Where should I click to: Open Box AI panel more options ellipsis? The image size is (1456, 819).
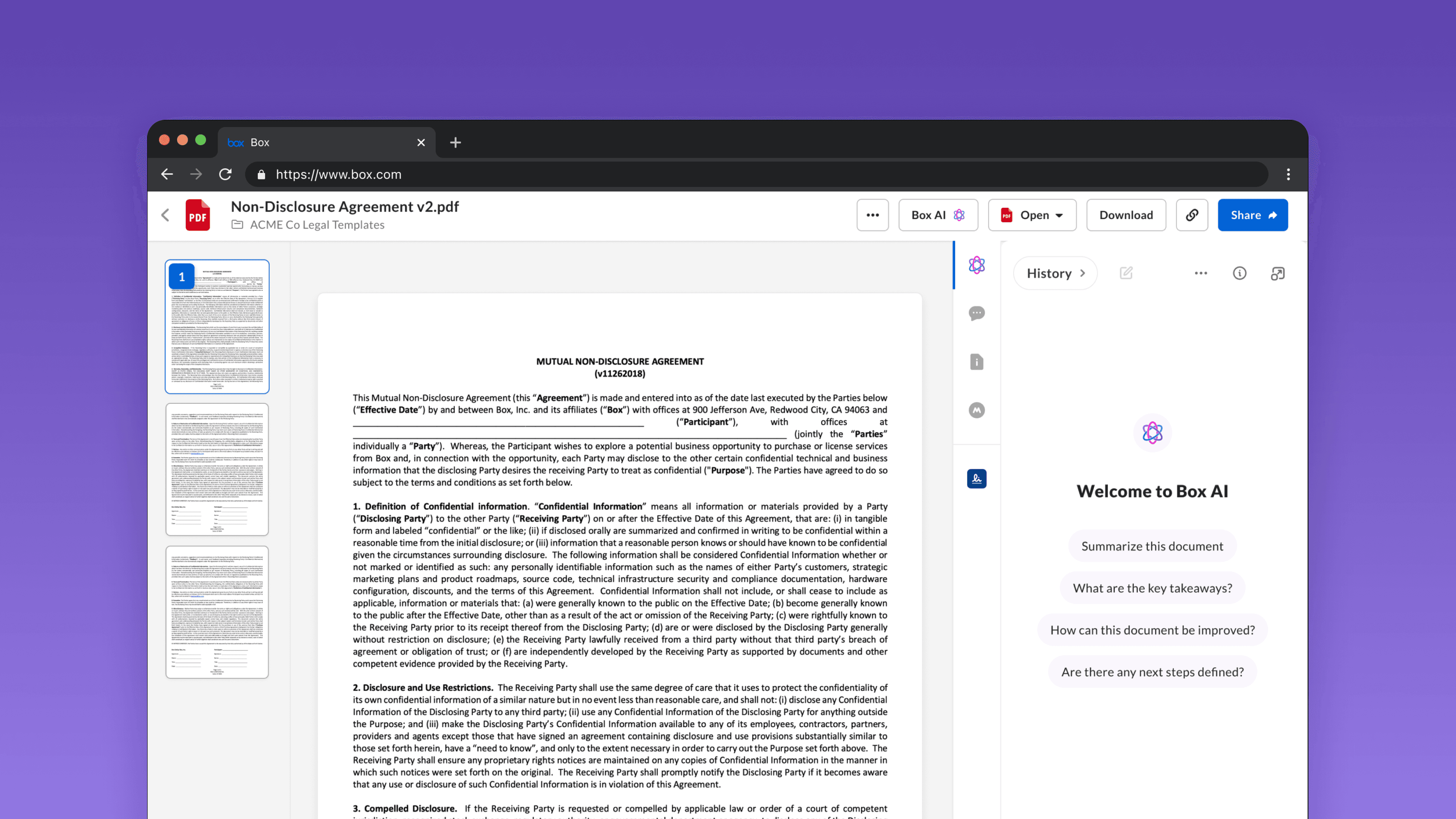[x=1200, y=273]
